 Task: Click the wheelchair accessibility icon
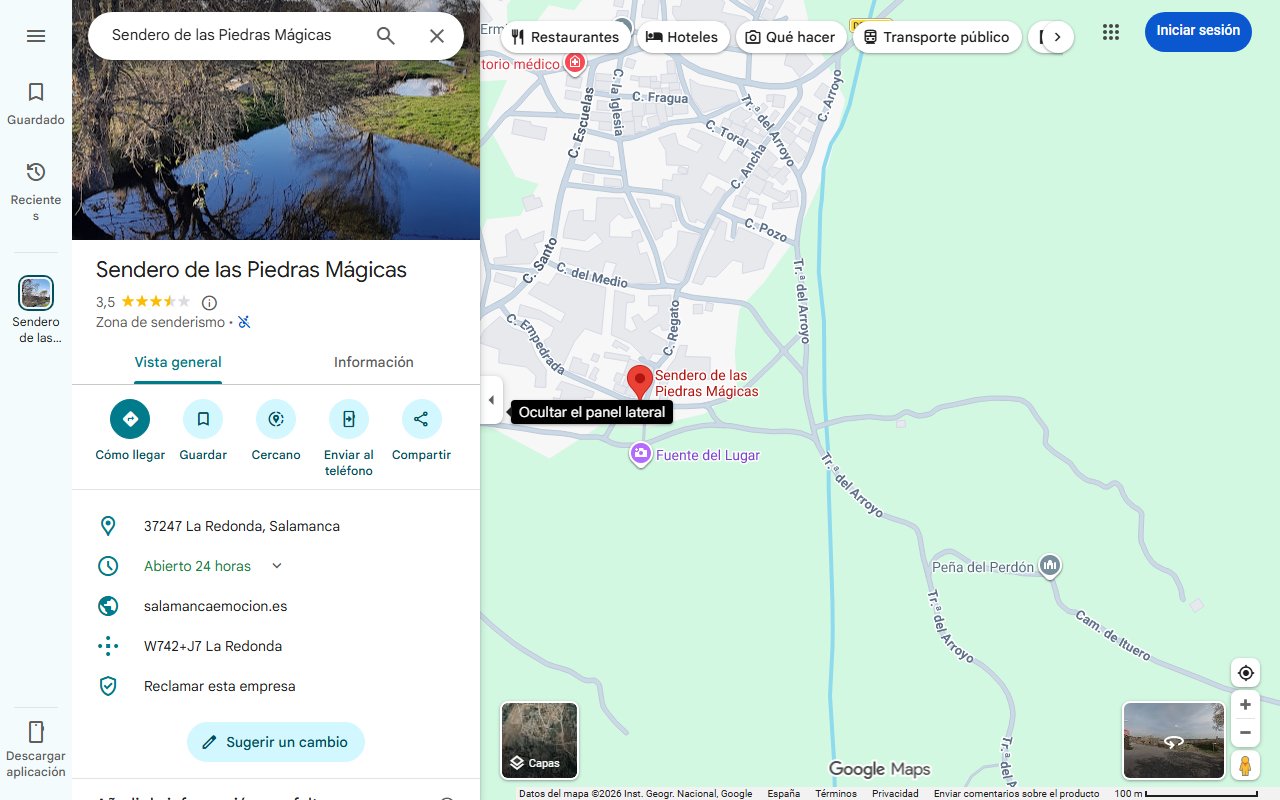pyautogui.click(x=244, y=322)
